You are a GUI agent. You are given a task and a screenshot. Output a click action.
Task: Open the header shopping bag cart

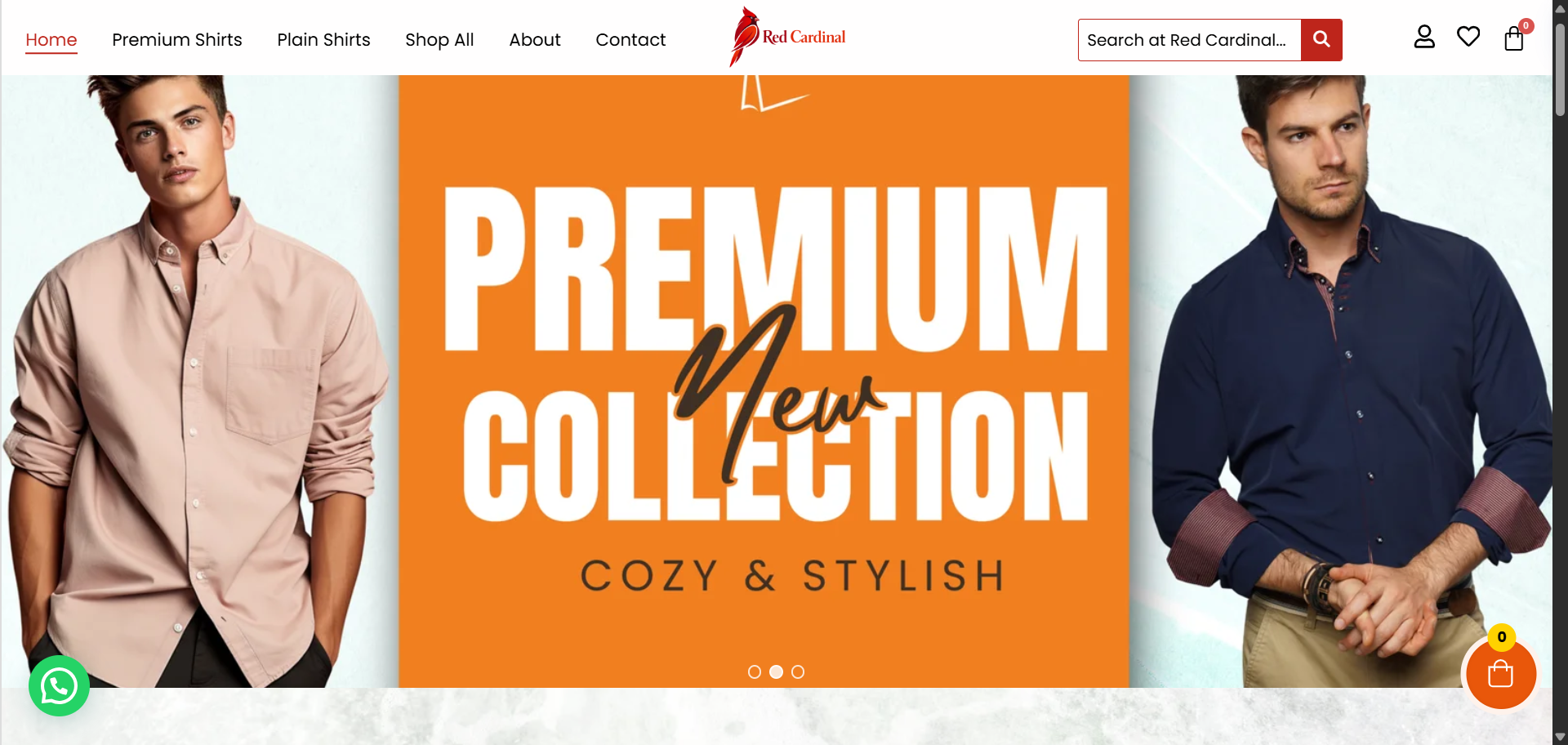pos(1514,38)
